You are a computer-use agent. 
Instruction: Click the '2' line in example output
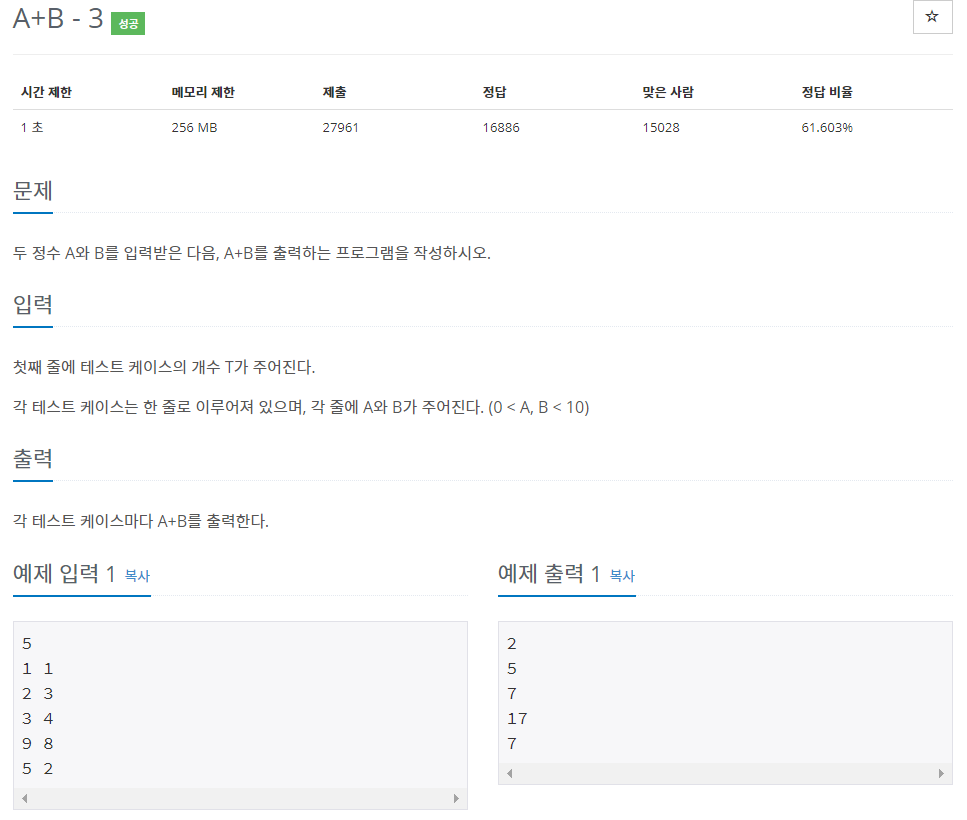[x=512, y=644]
